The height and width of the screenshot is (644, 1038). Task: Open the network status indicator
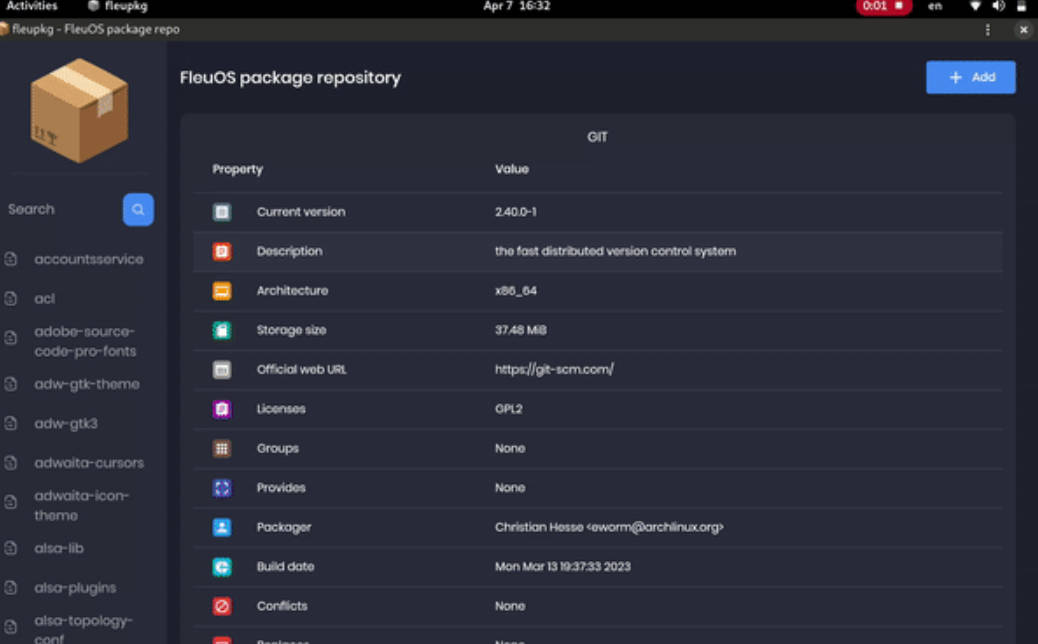(975, 7)
